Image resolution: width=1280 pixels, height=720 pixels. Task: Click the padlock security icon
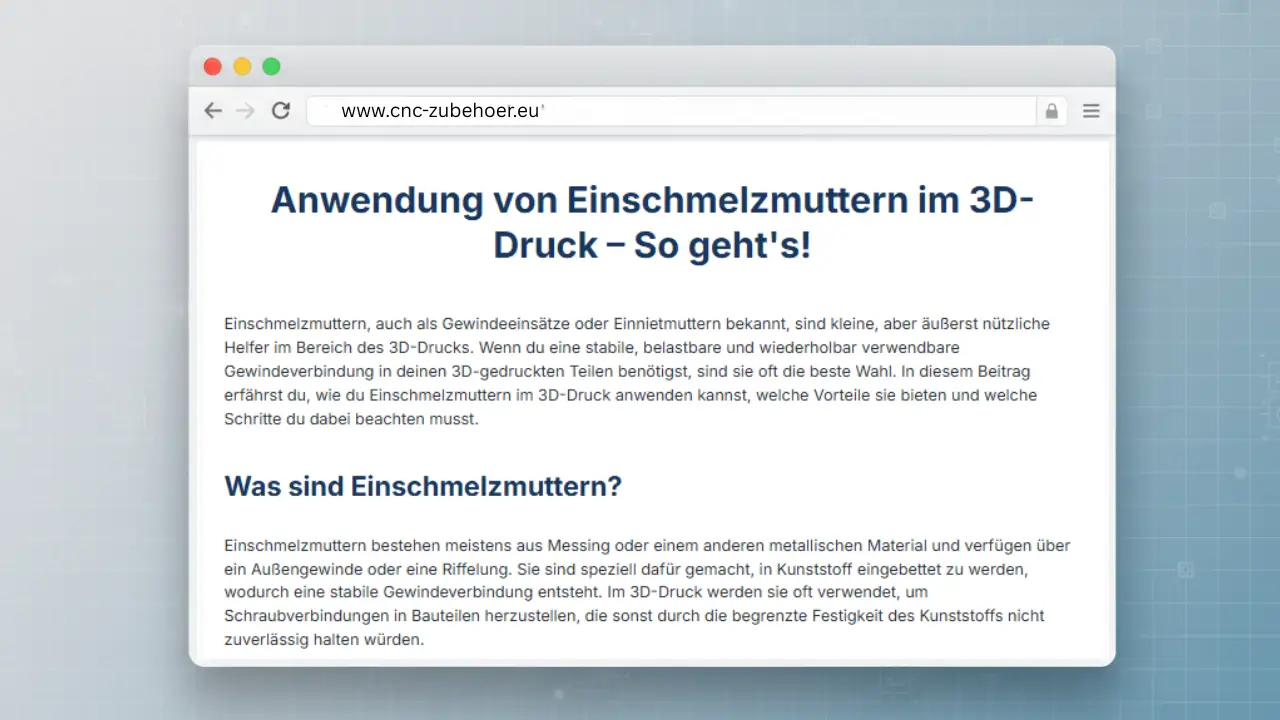click(x=1051, y=111)
